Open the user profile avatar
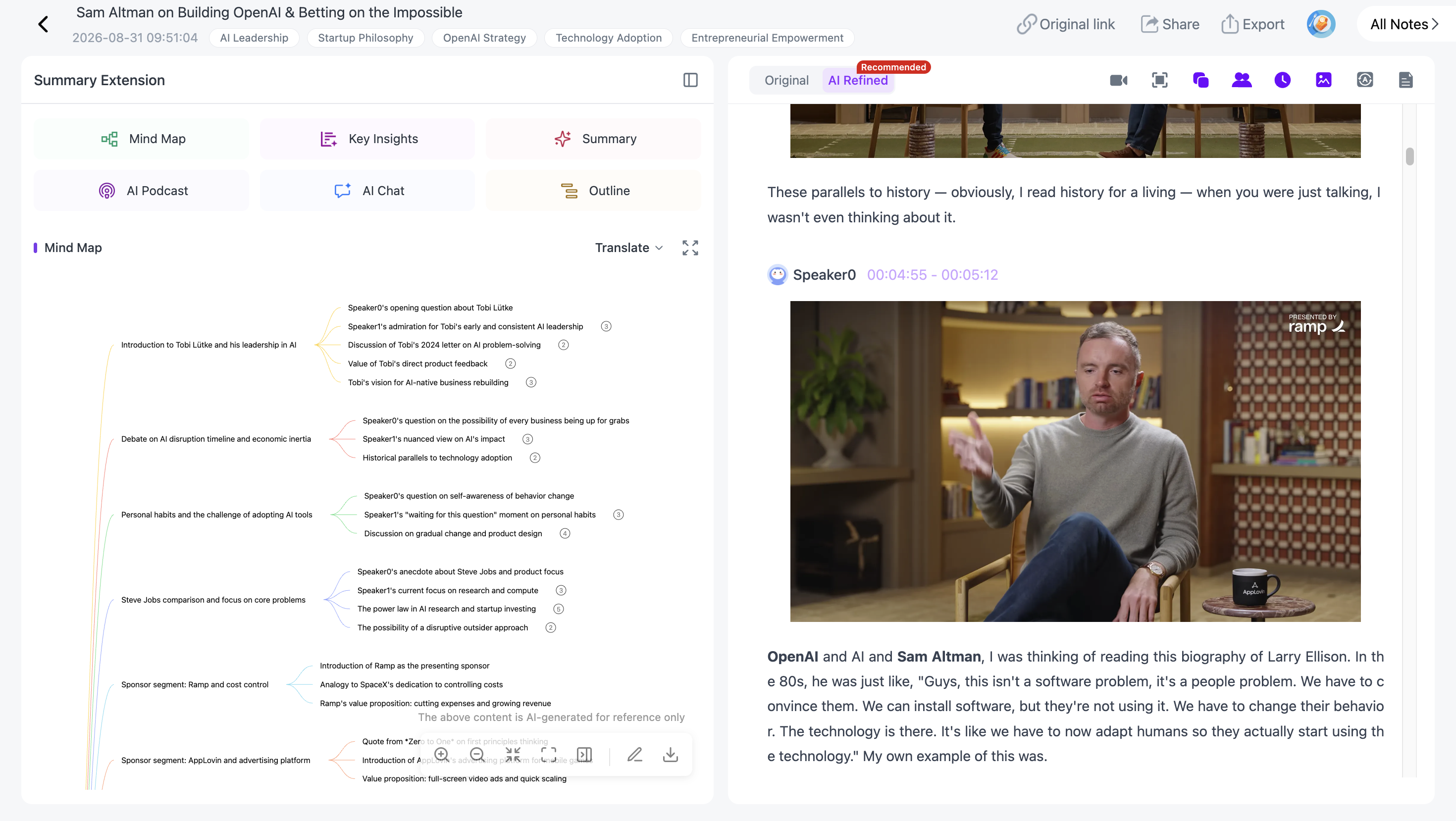 (1320, 24)
